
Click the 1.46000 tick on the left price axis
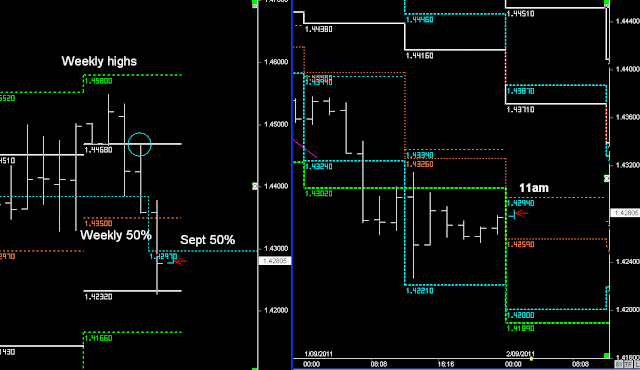(x=276, y=62)
